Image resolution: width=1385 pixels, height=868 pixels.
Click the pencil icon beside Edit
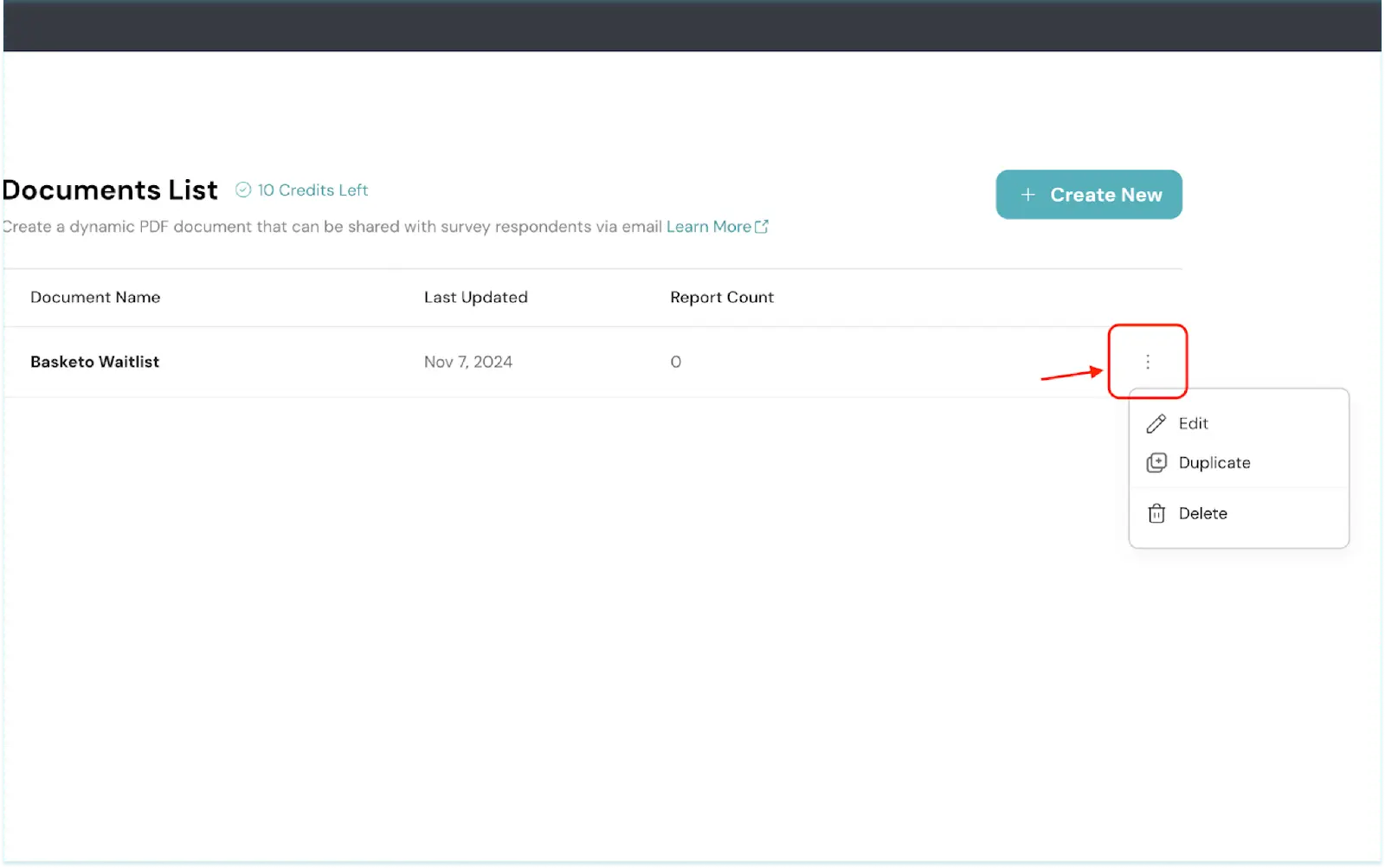pos(1156,424)
